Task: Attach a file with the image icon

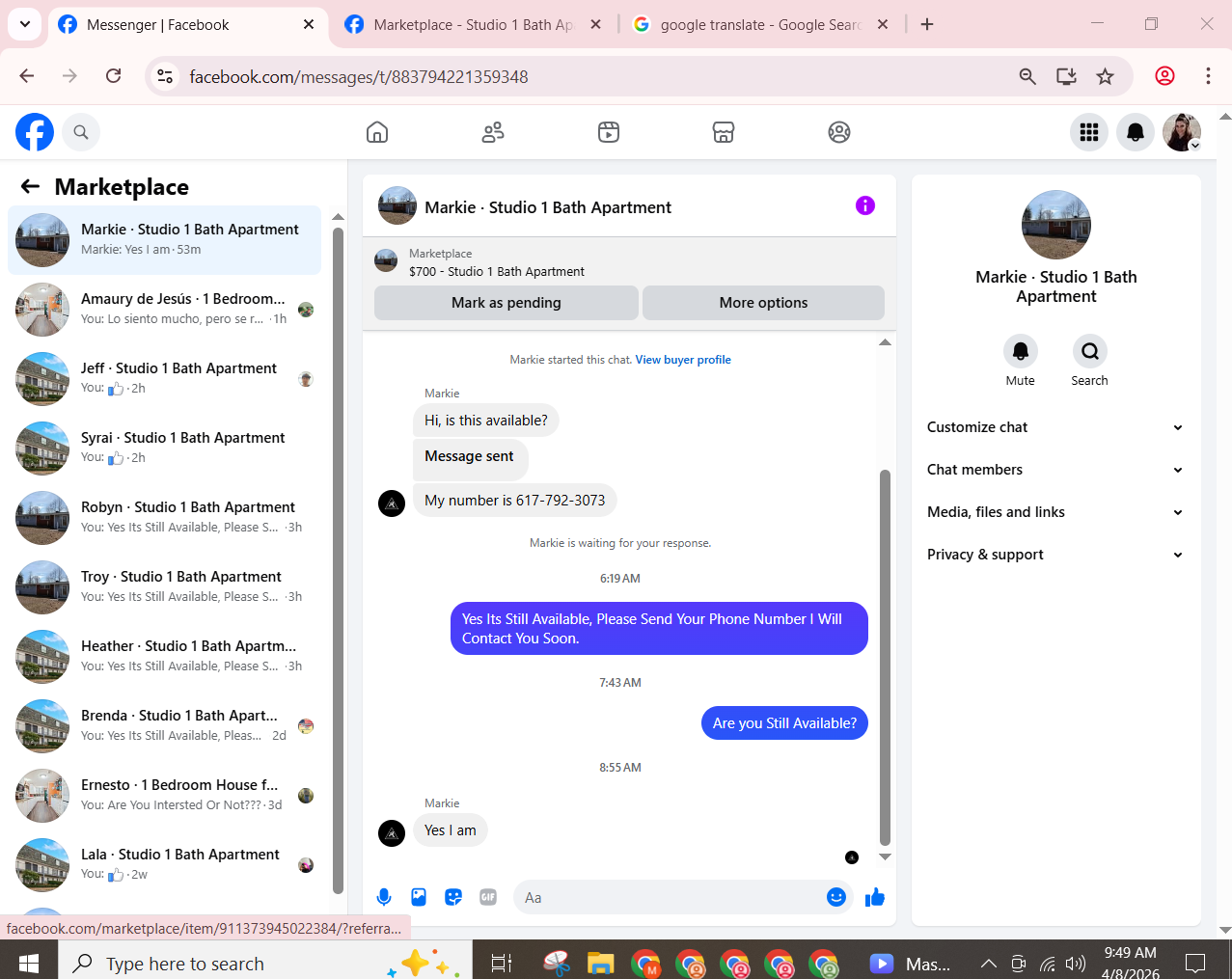Action: [x=419, y=897]
